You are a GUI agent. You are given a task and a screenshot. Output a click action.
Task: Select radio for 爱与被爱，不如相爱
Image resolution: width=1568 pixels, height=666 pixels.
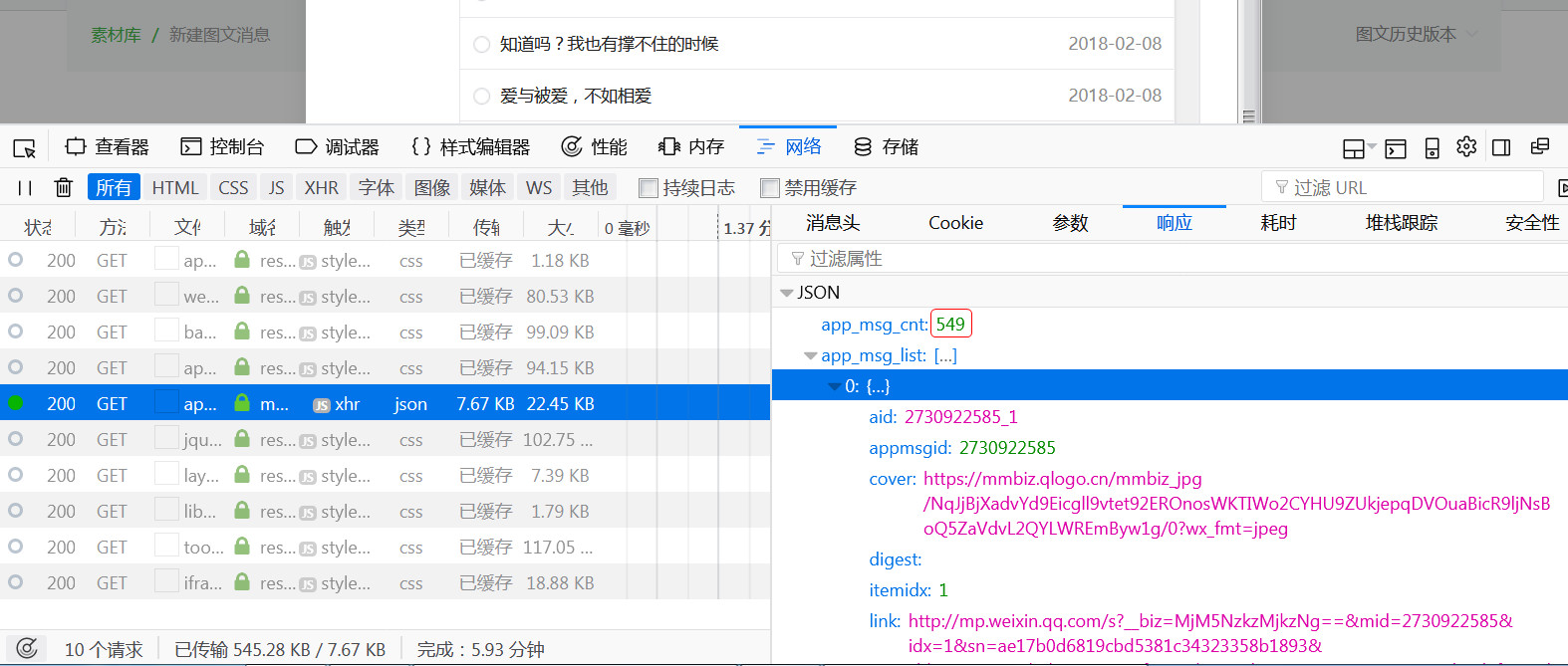coord(482,96)
